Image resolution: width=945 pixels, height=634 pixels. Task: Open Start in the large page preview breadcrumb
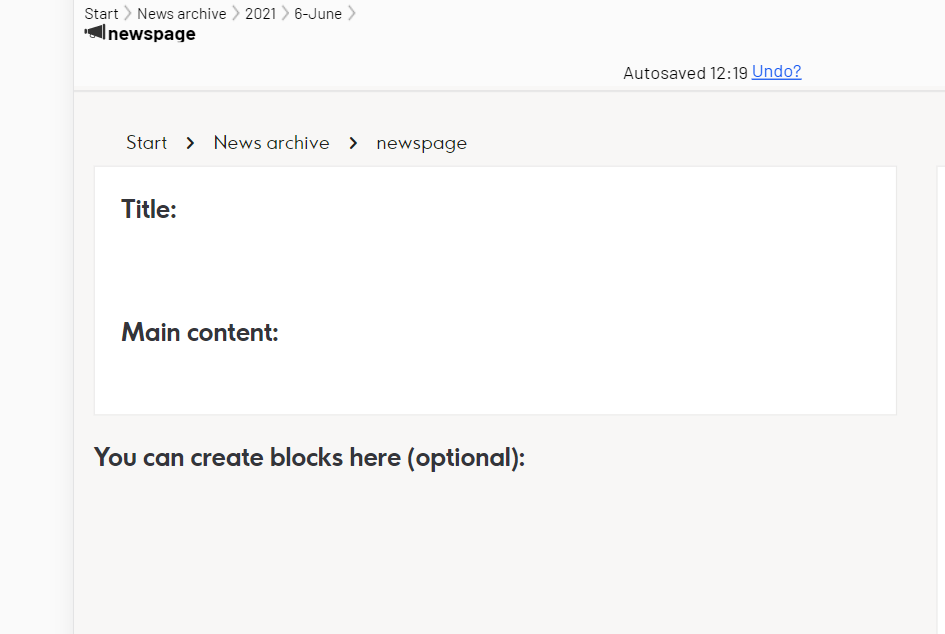coord(146,143)
